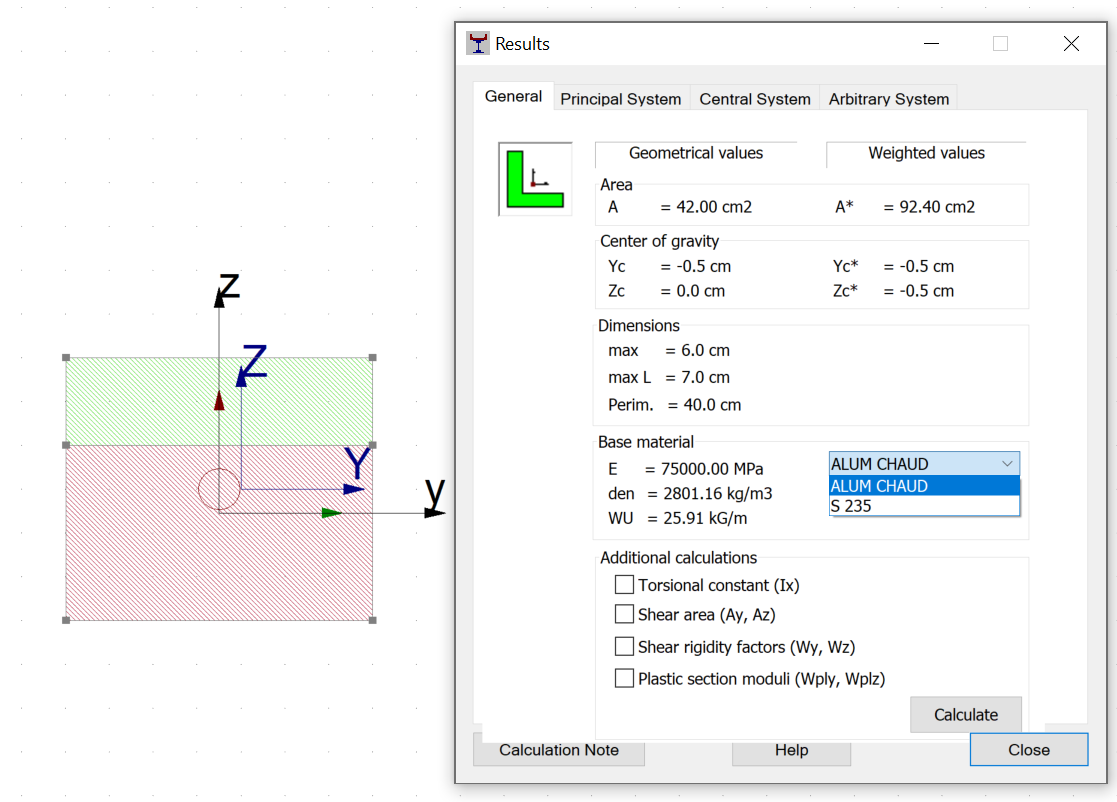Screen dimensions: 1117x802
Task: Click the blue Y principal axis label
Action: click(x=357, y=463)
